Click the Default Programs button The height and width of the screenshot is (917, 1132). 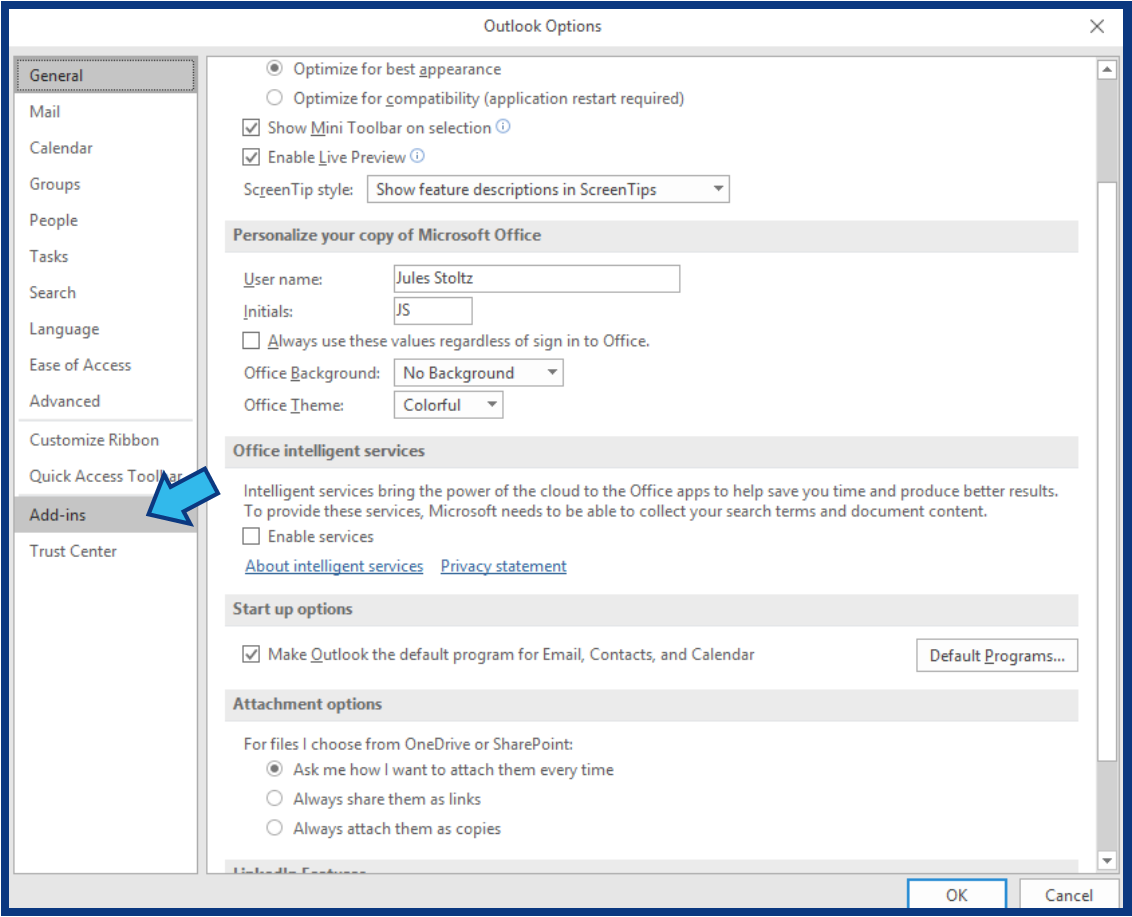[x=996, y=655]
